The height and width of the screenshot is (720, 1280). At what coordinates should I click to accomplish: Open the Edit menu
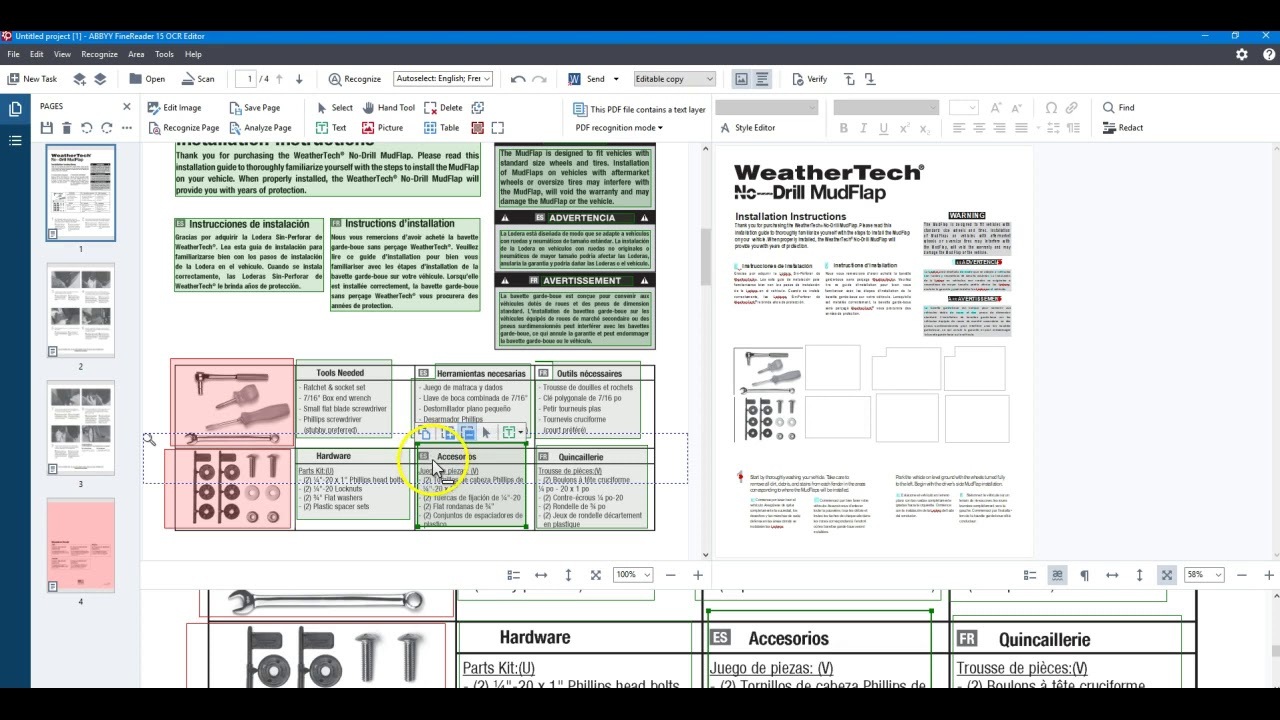[x=37, y=54]
